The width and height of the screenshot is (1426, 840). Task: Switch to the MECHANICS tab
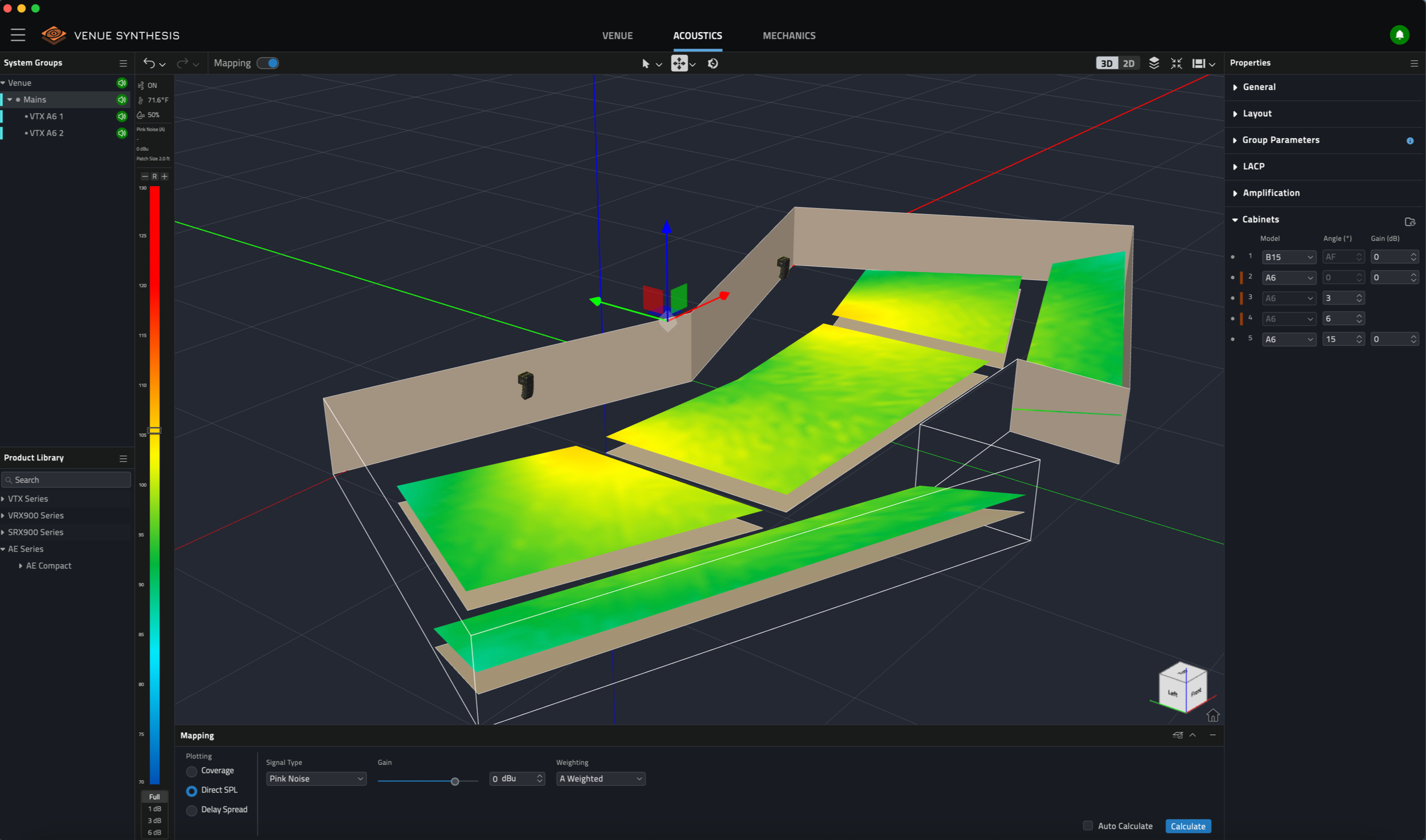click(789, 36)
